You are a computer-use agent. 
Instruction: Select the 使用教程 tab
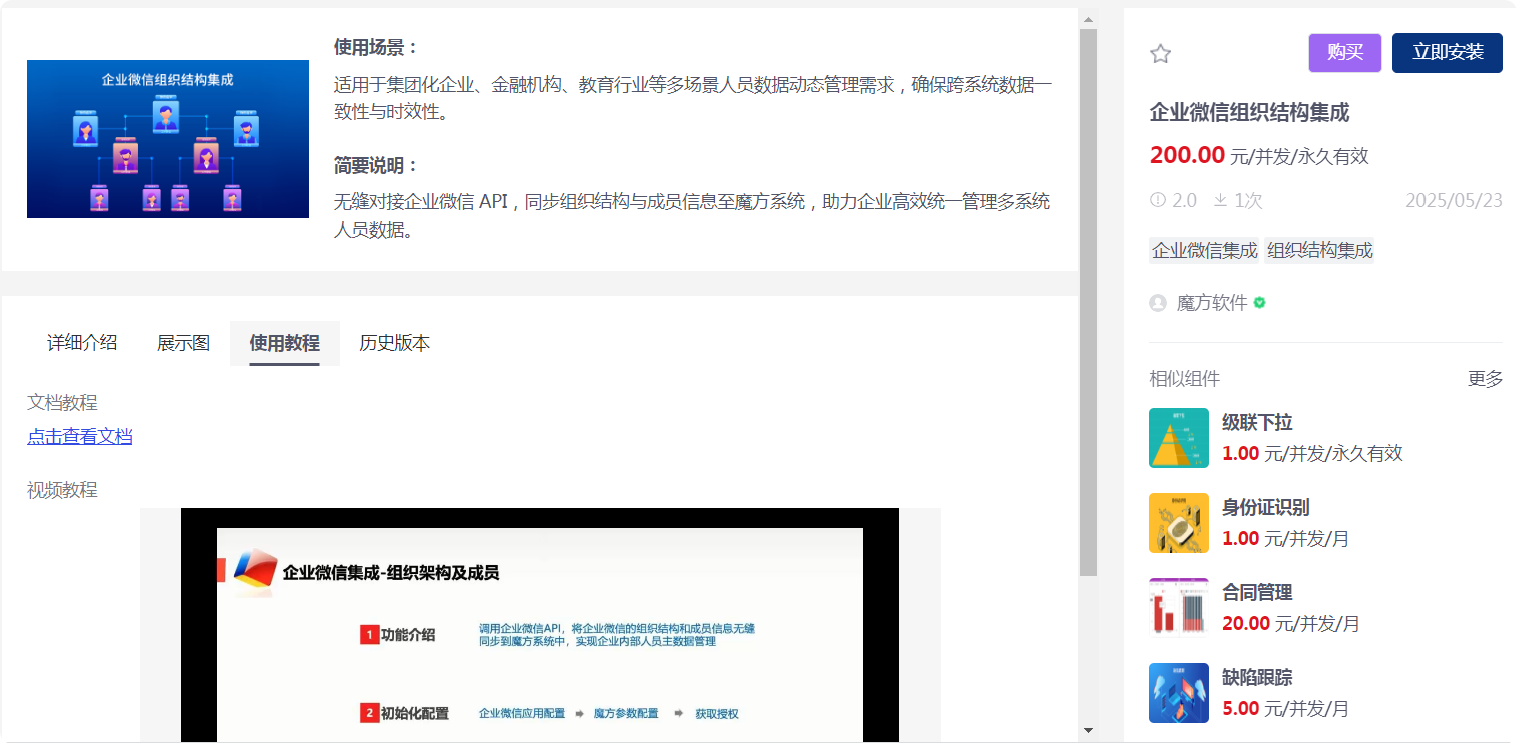(285, 343)
